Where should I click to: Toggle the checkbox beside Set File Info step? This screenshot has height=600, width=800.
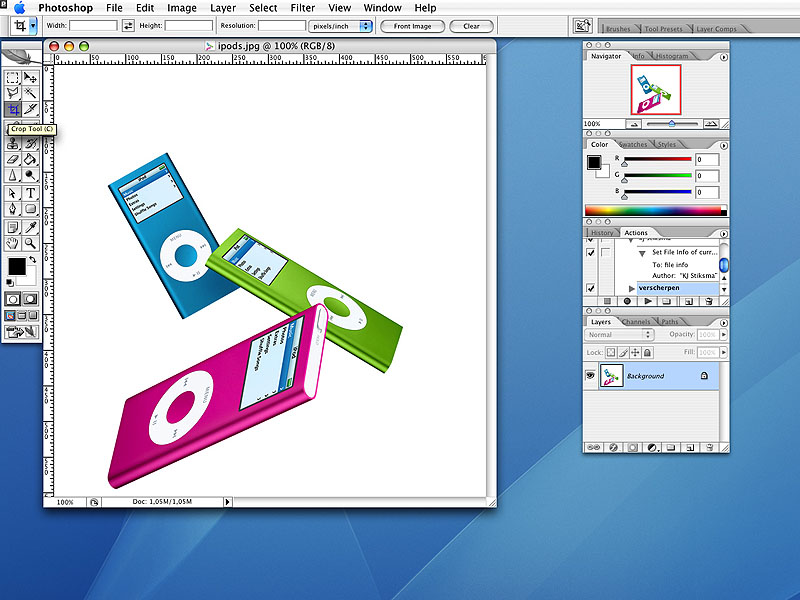tap(590, 253)
